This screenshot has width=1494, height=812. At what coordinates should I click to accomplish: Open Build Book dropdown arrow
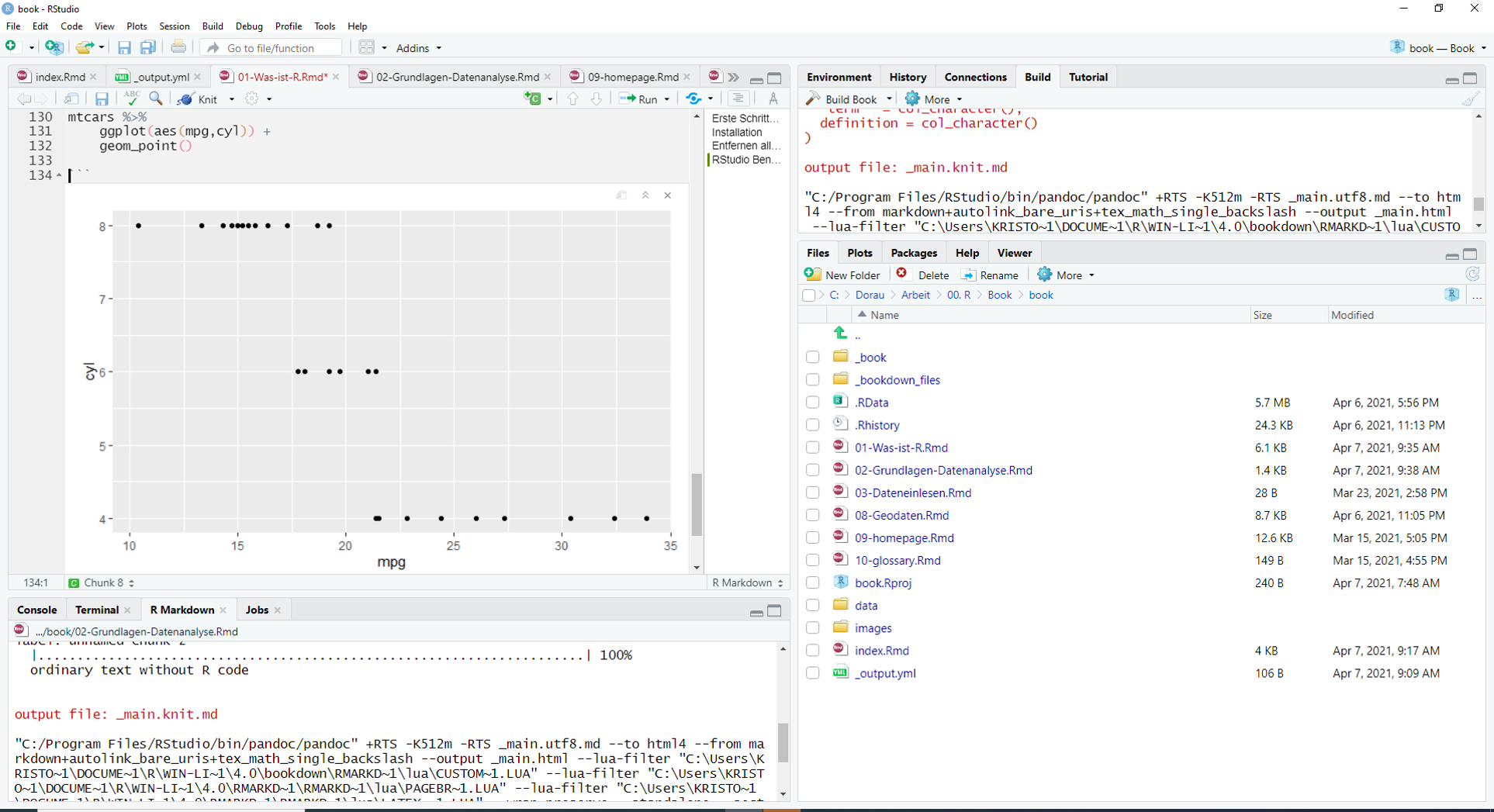point(889,99)
